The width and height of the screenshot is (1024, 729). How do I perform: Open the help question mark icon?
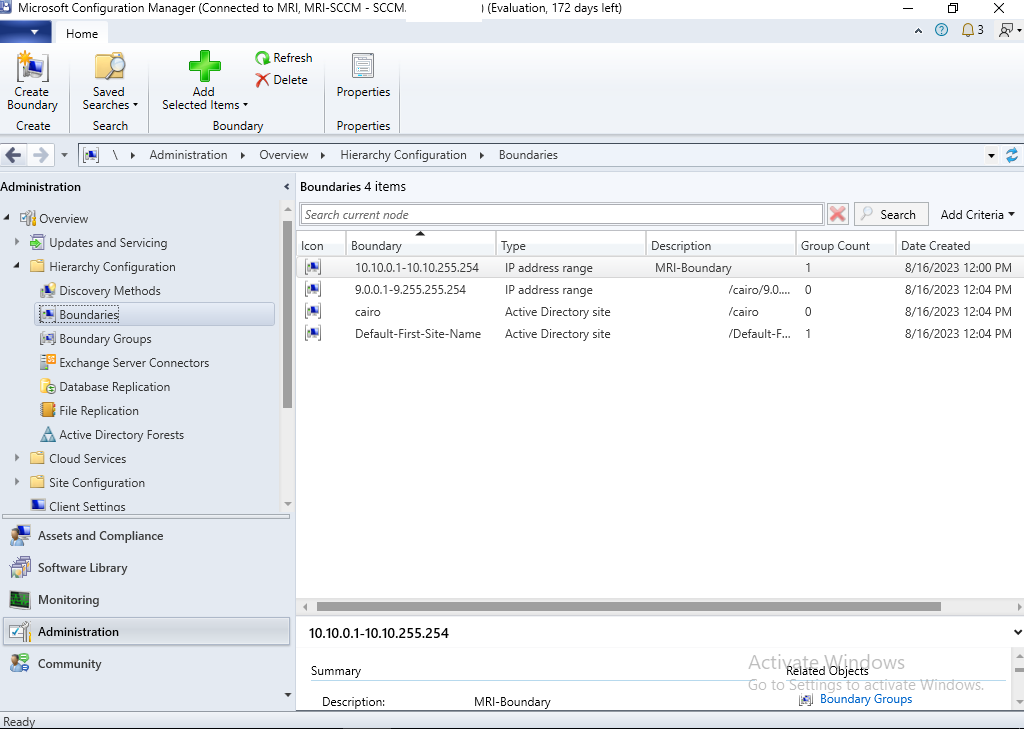click(941, 30)
